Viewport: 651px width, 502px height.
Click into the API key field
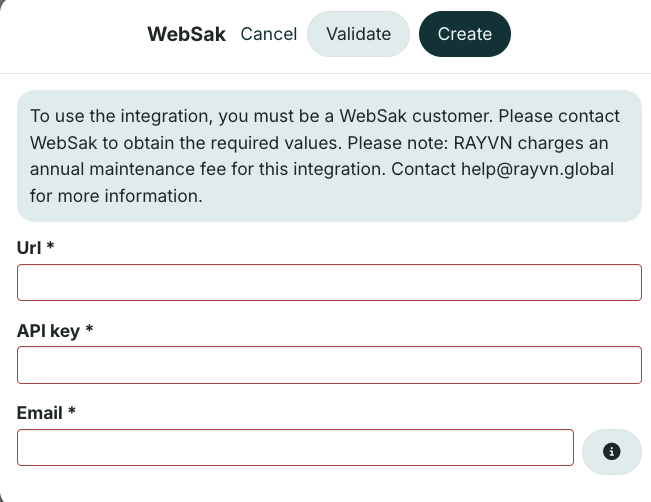329,365
